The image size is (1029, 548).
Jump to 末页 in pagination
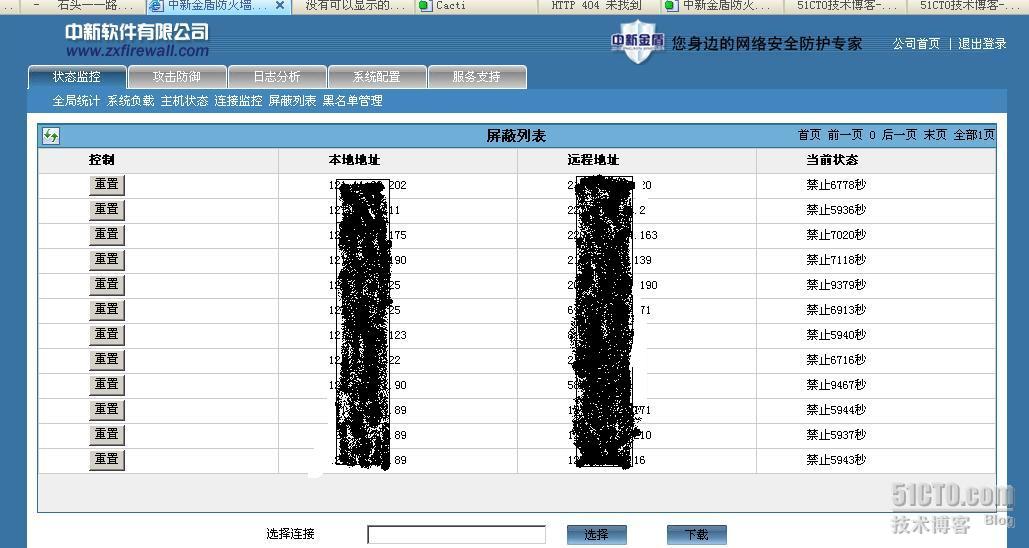(x=935, y=135)
